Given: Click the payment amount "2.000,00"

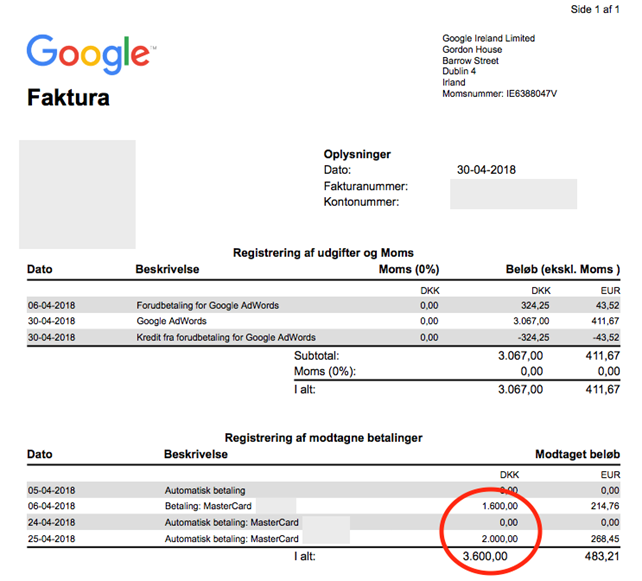Looking at the screenshot, I should (500, 539).
